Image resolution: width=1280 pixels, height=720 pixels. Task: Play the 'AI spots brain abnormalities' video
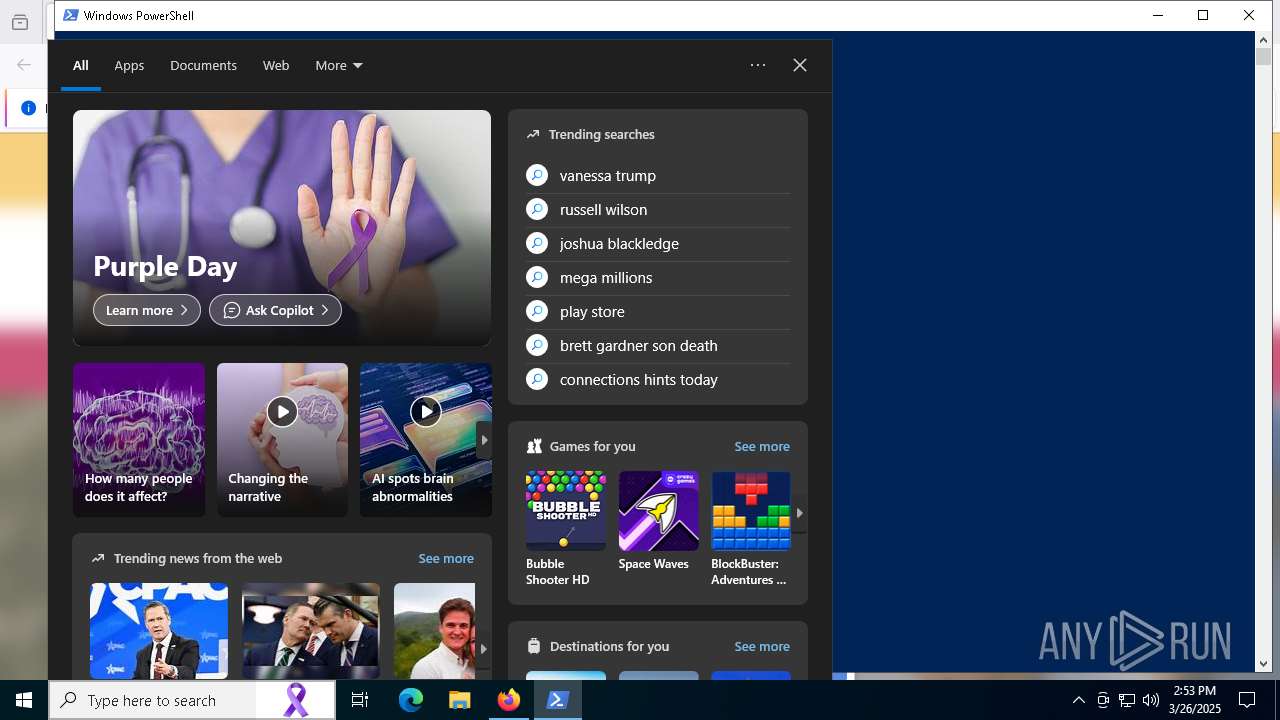pyautogui.click(x=426, y=411)
